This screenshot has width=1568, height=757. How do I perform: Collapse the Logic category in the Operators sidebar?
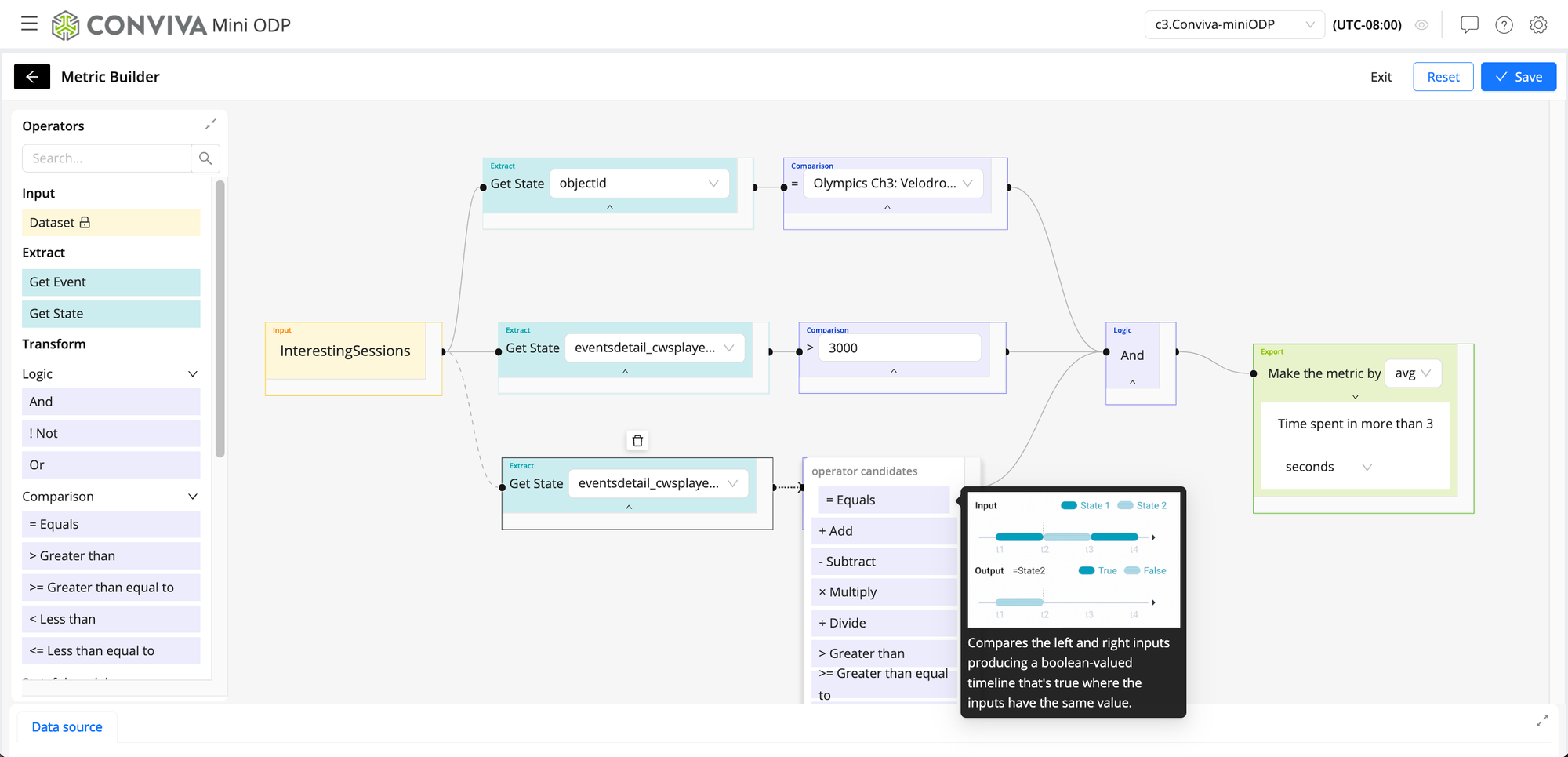click(x=192, y=373)
